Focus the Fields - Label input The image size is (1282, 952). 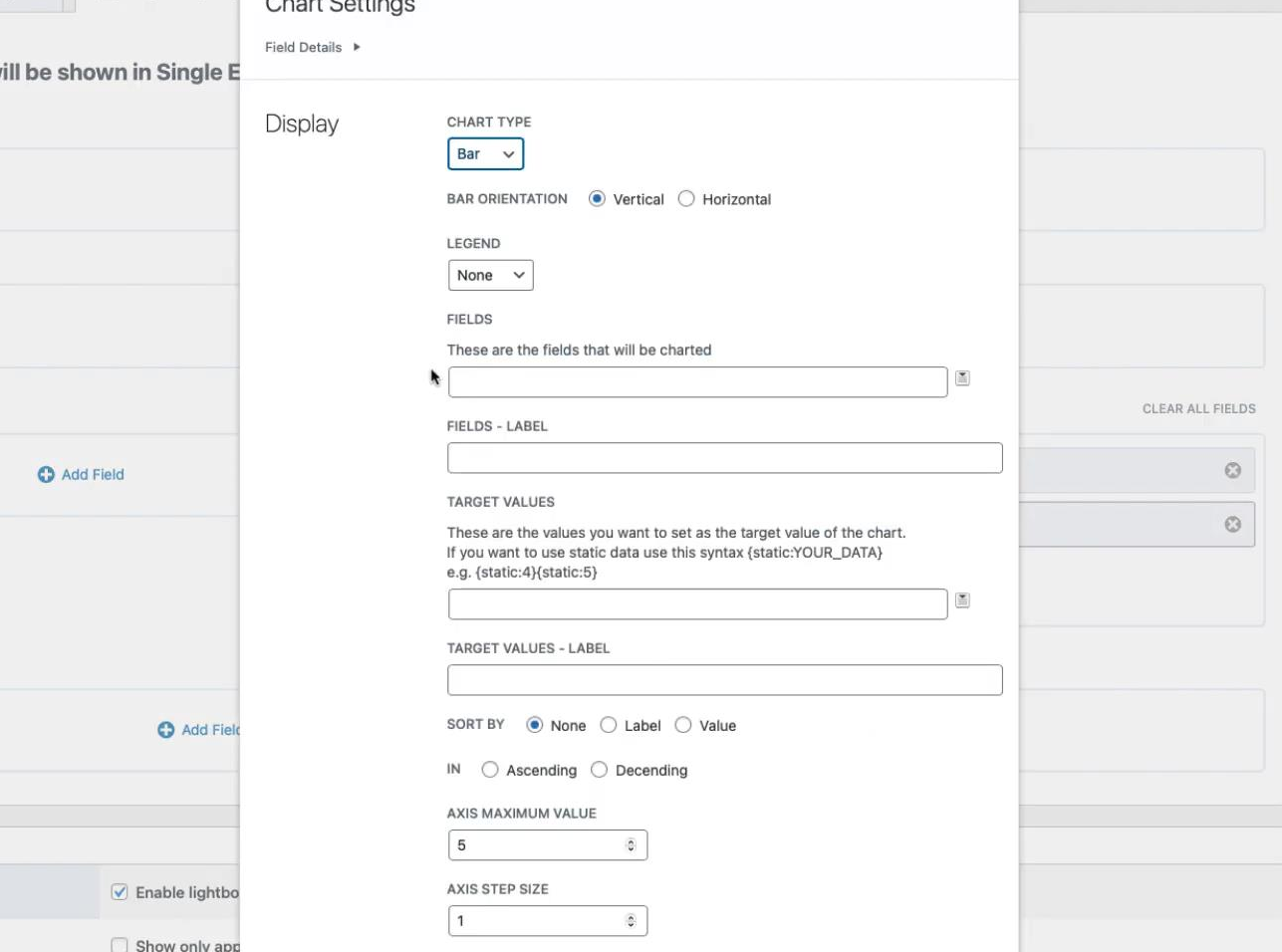pyautogui.click(x=724, y=458)
